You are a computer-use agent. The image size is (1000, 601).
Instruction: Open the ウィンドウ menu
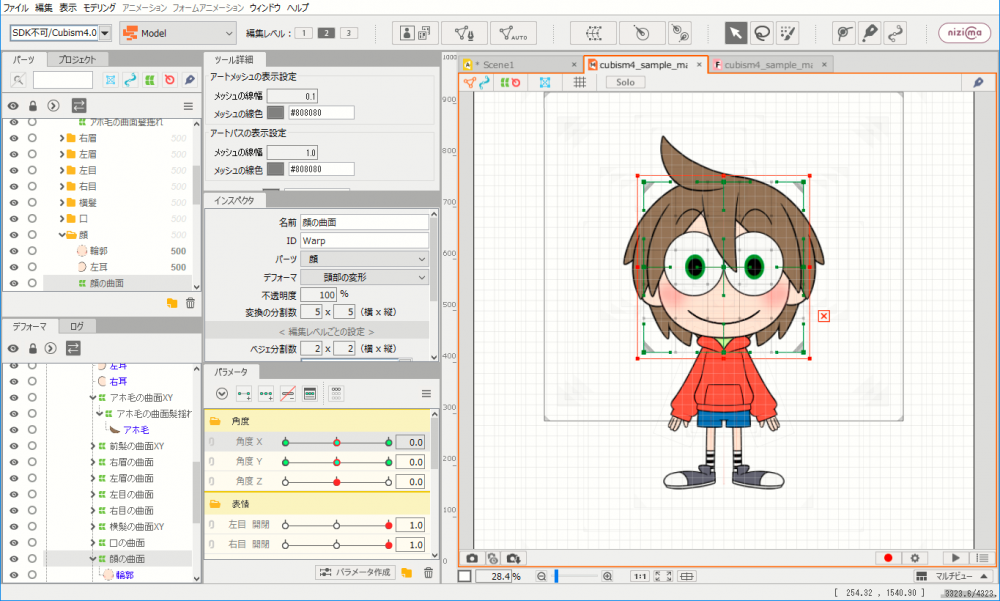point(265,8)
